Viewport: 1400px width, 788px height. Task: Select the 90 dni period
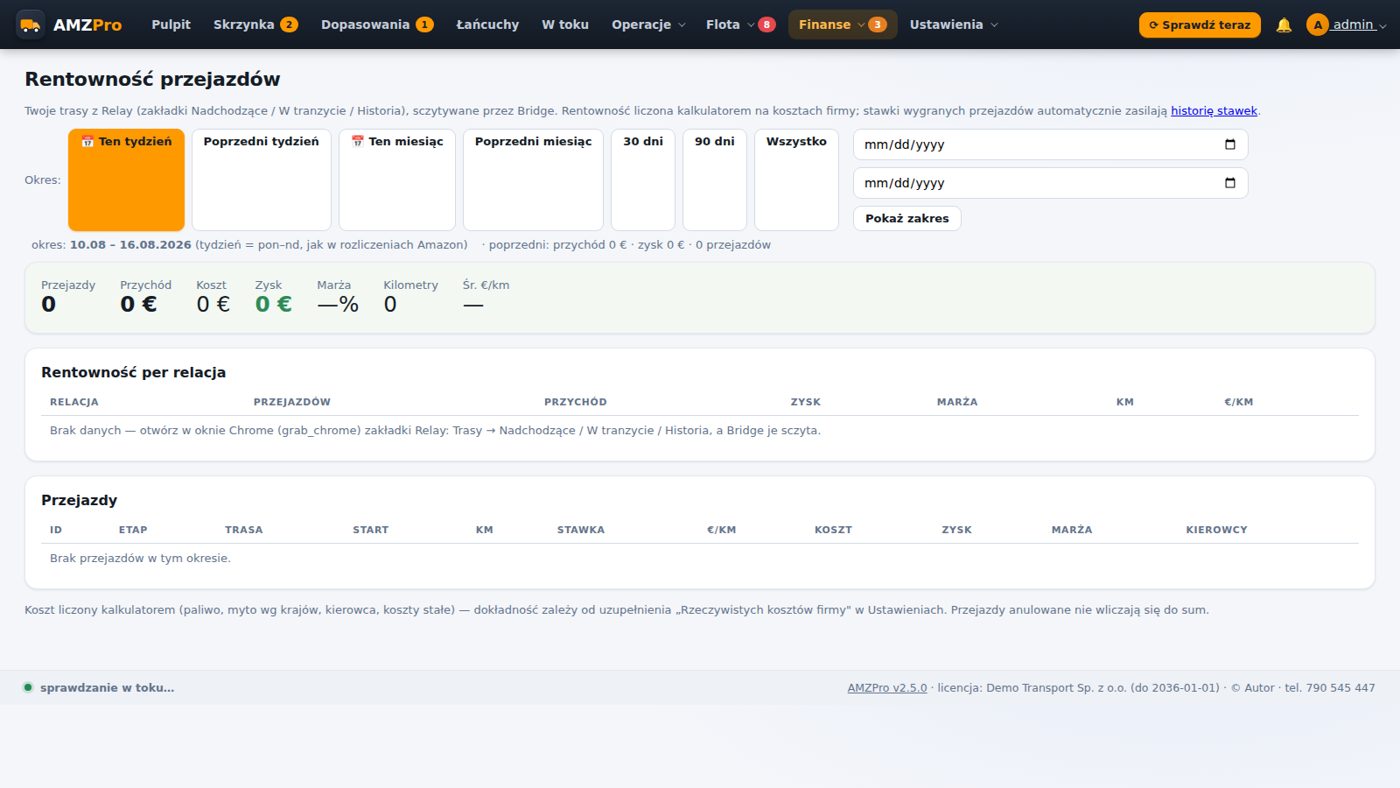coord(714,180)
